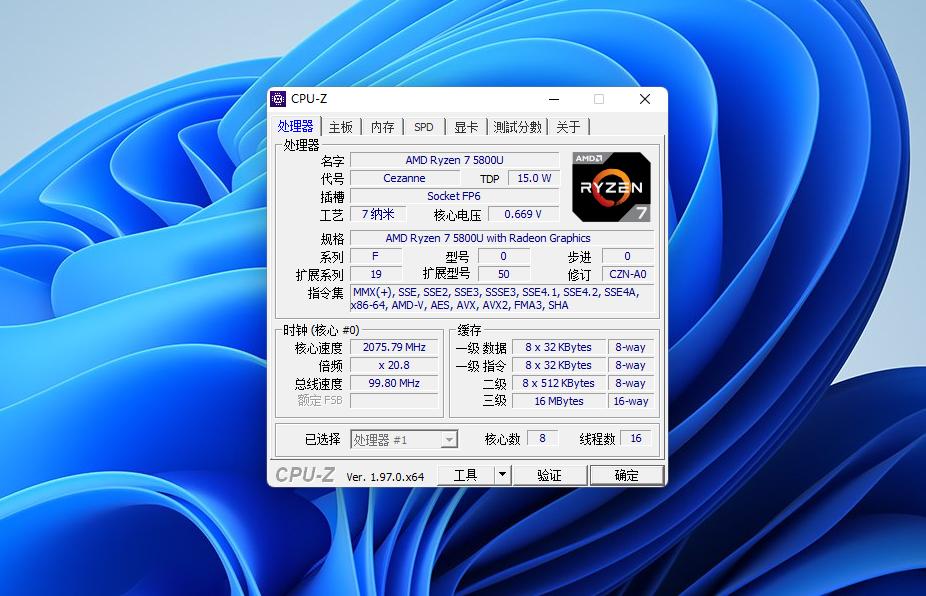Image resolution: width=926 pixels, height=596 pixels.
Task: Select the SPD tab
Action: (x=423, y=127)
